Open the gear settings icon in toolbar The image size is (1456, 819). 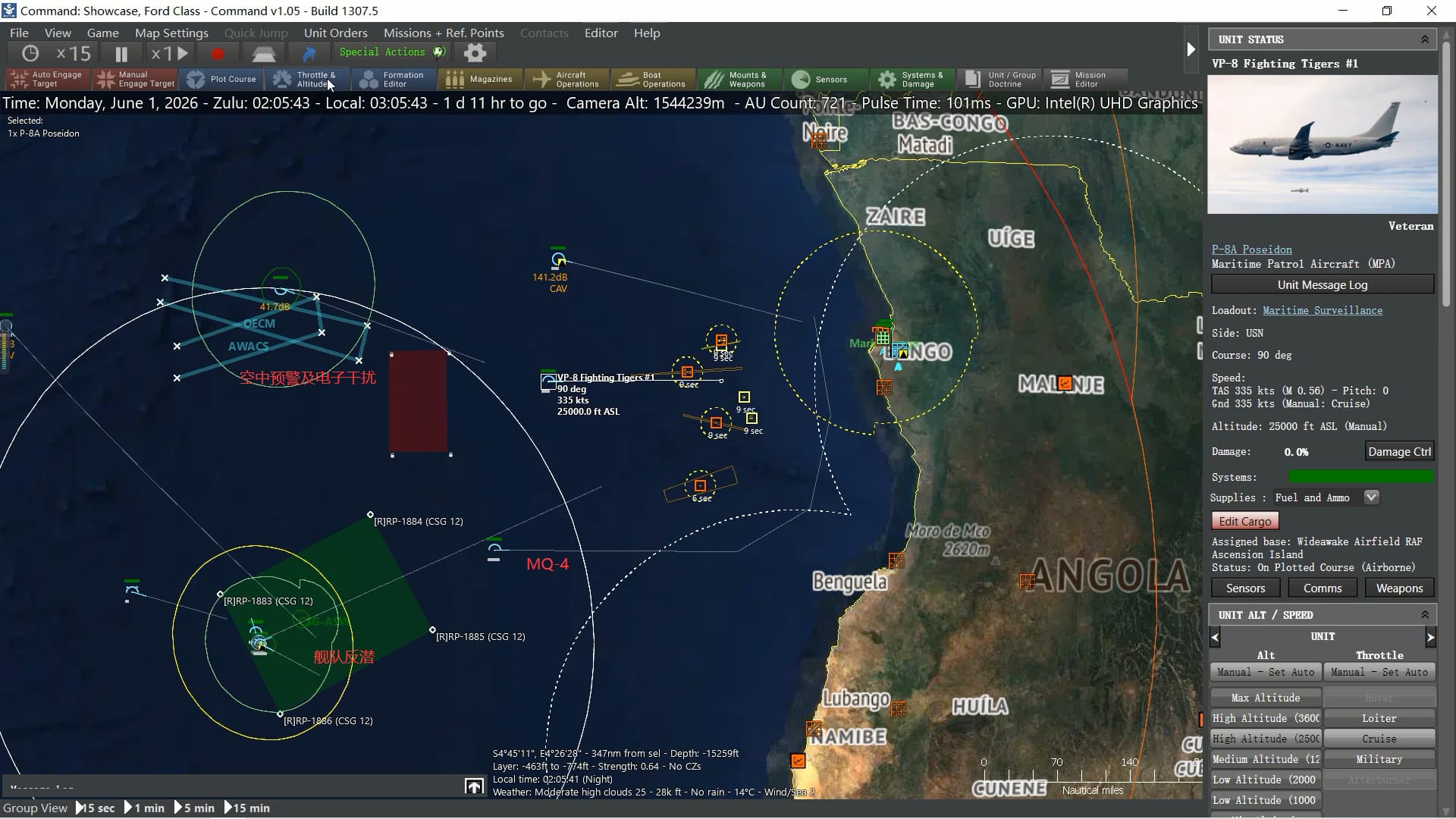click(x=475, y=53)
